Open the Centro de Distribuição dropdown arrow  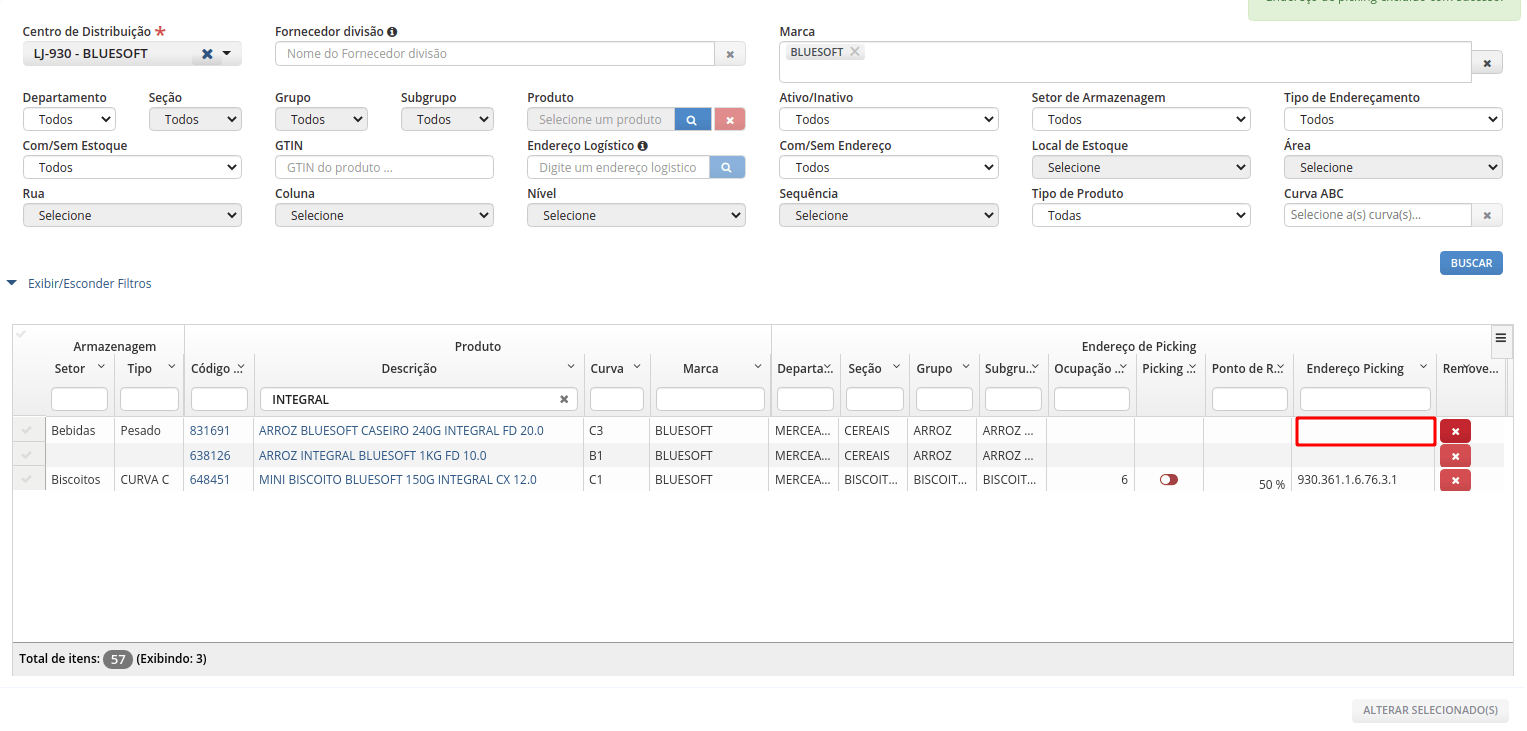coord(227,54)
